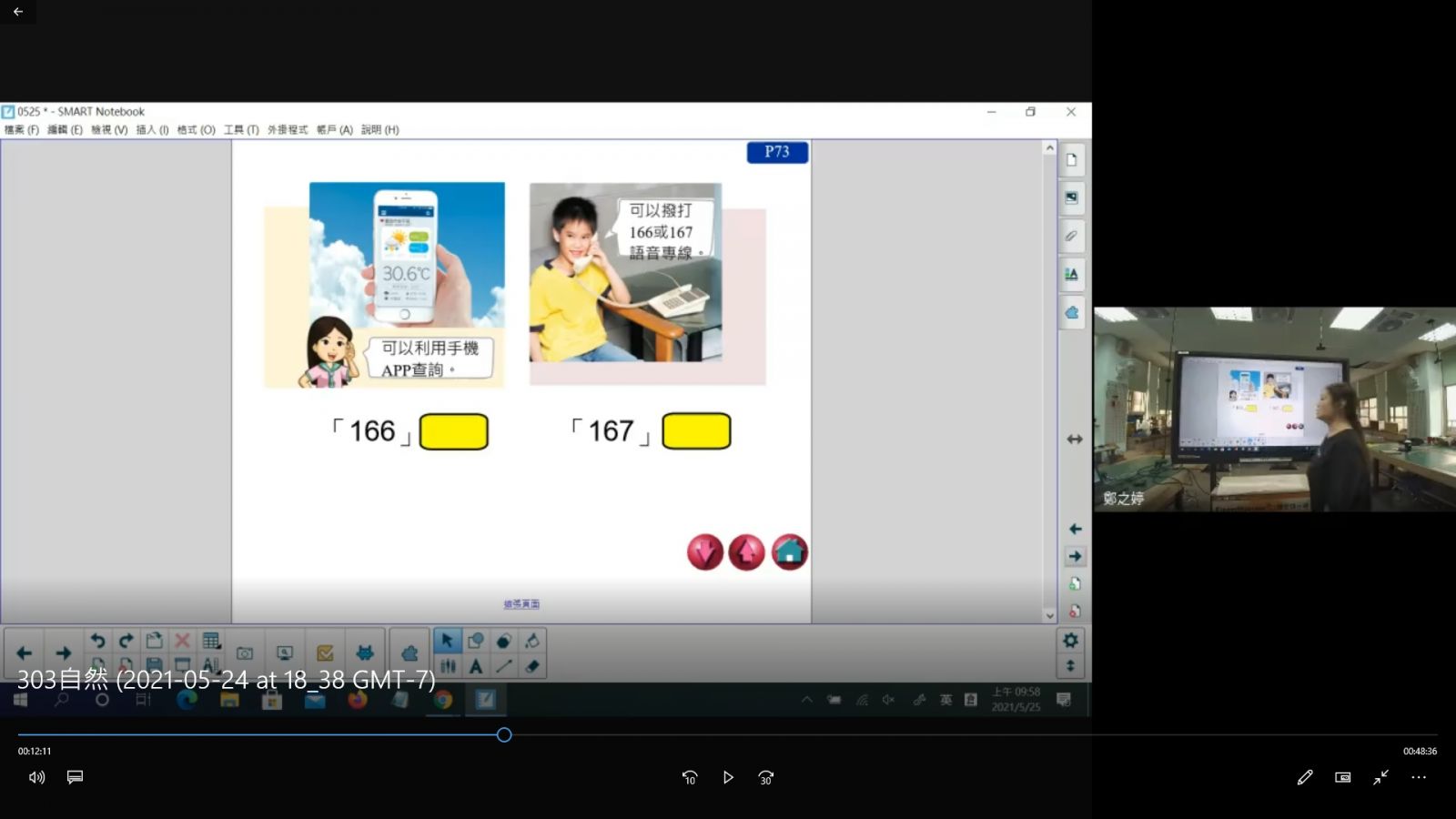Select the arrow pointer tool in SMART Notebook
Image resolution: width=1456 pixels, height=819 pixels.
coord(447,641)
